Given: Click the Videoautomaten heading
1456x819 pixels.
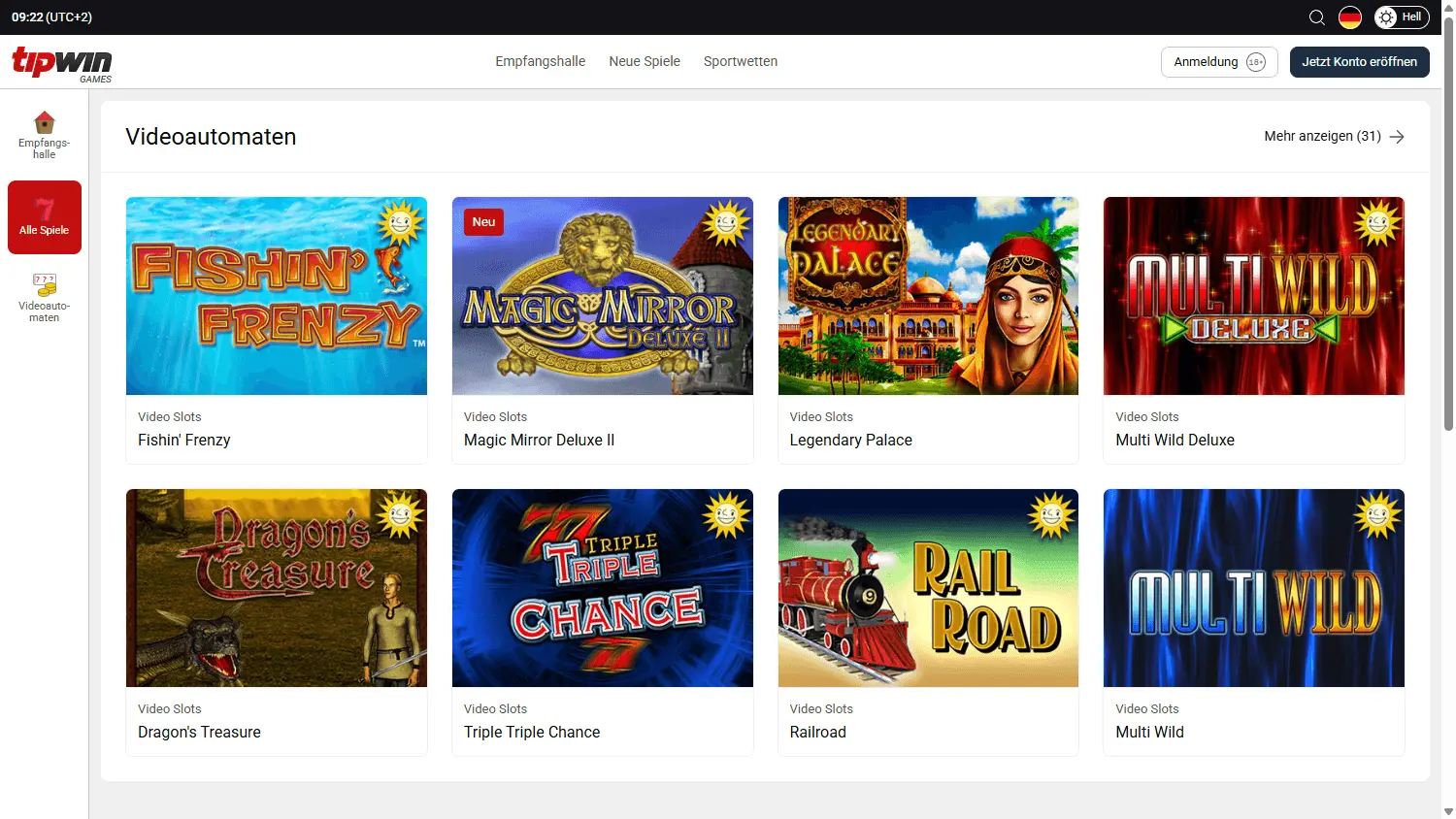Looking at the screenshot, I should point(211,137).
